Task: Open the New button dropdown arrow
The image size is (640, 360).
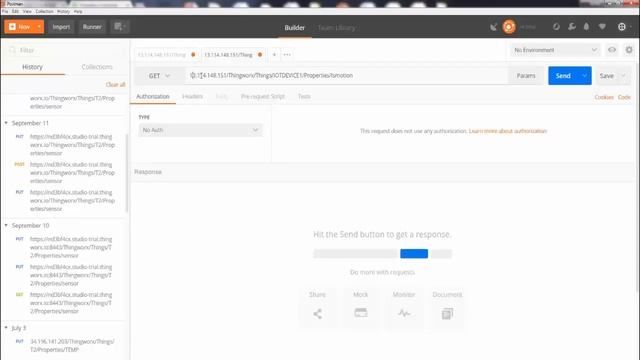Action: pos(39,27)
